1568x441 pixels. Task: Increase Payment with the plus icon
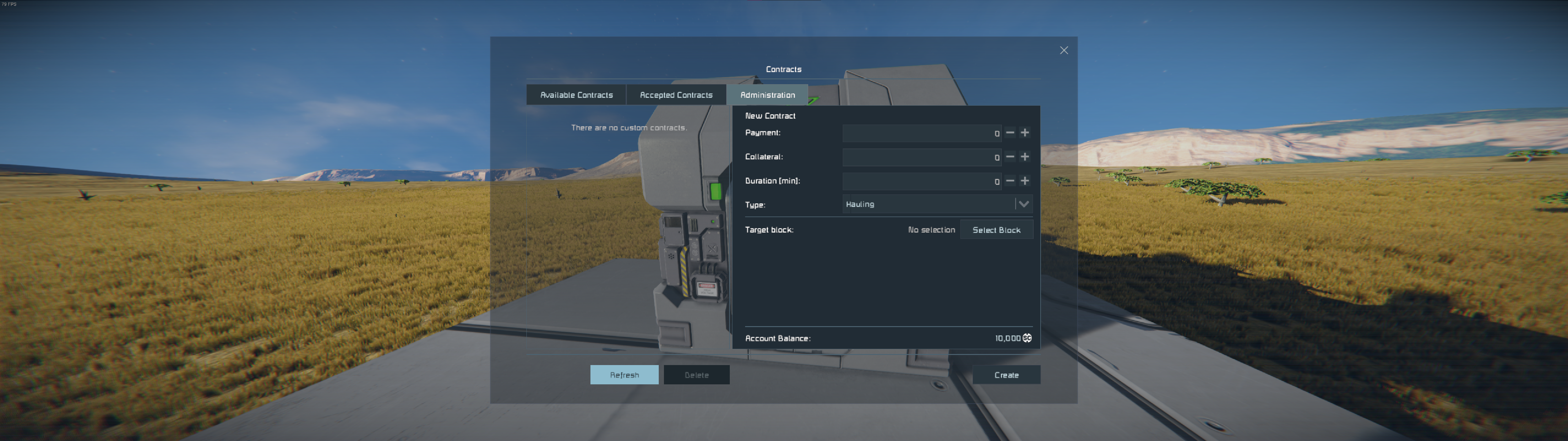point(1025,133)
